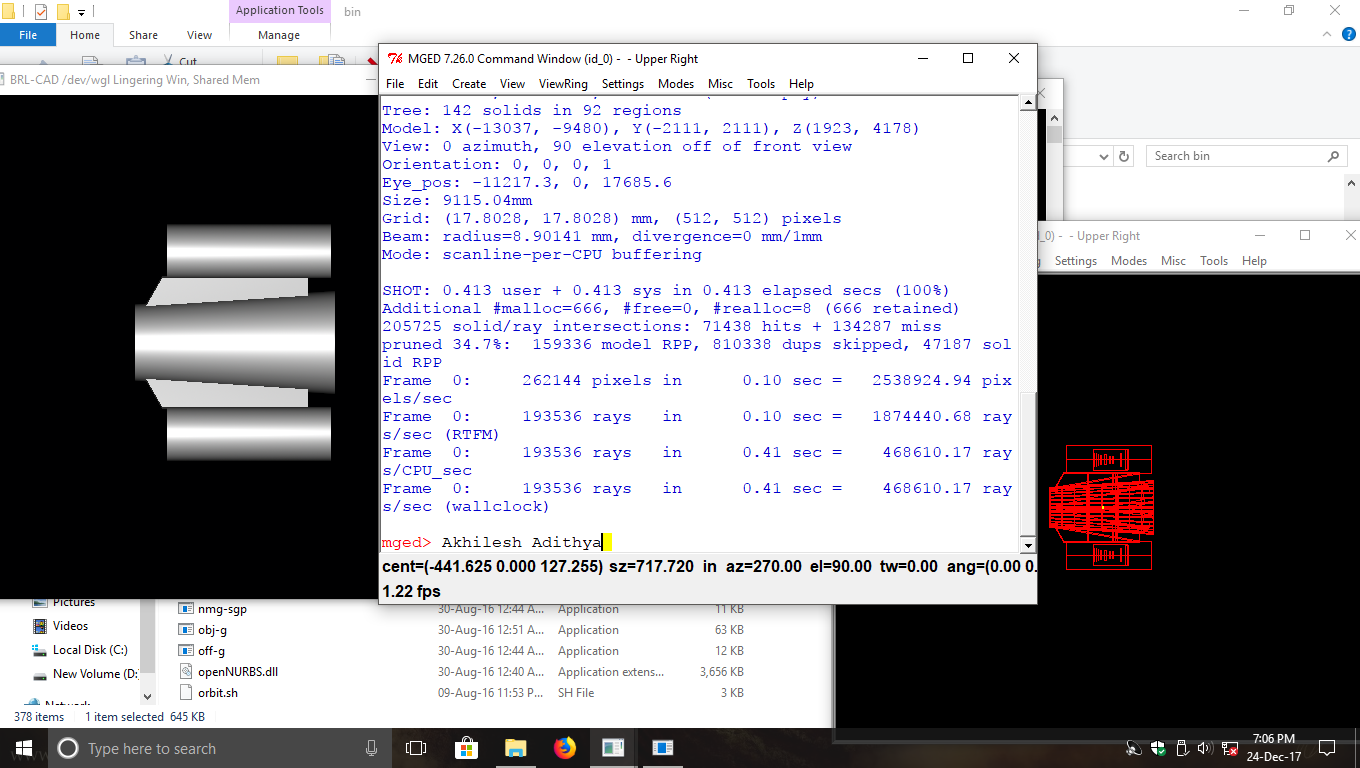Open Windows Start menu
This screenshot has height=768, width=1360.
(x=24, y=748)
